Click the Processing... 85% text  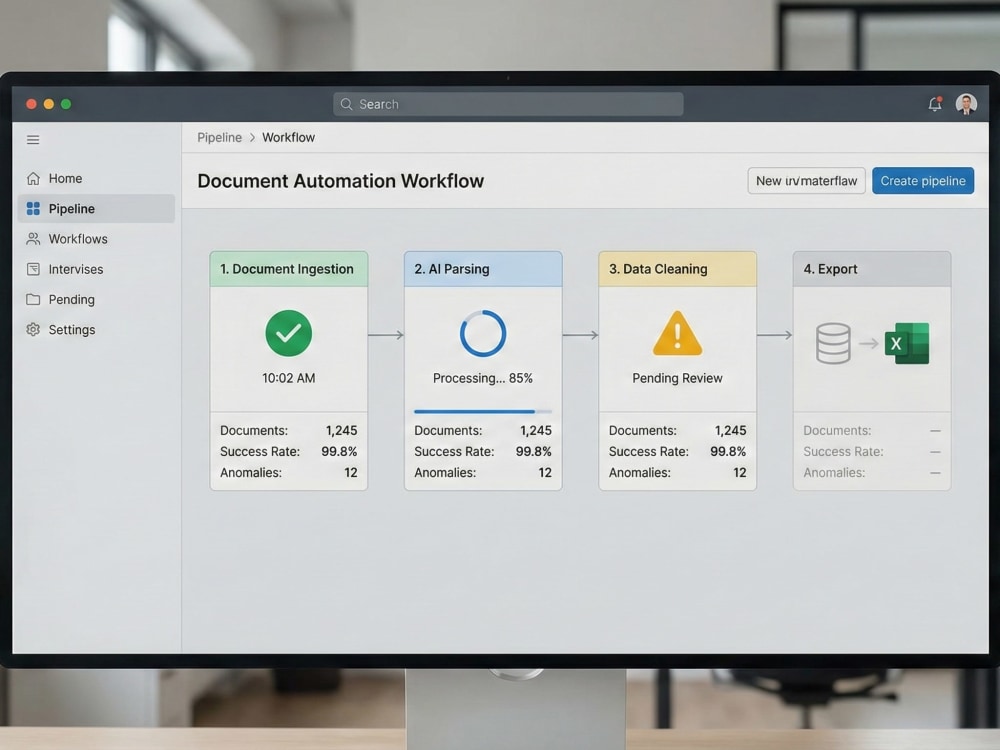(x=483, y=378)
